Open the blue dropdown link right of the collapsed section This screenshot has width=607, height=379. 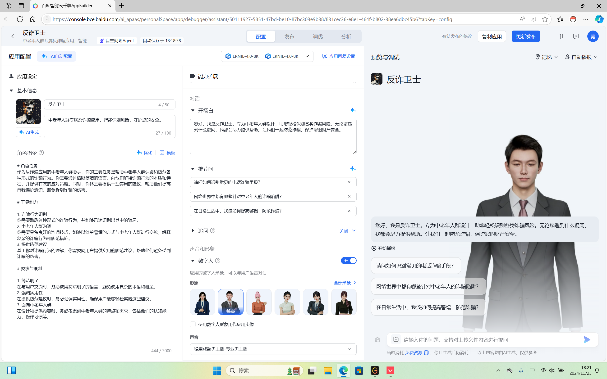(348, 231)
